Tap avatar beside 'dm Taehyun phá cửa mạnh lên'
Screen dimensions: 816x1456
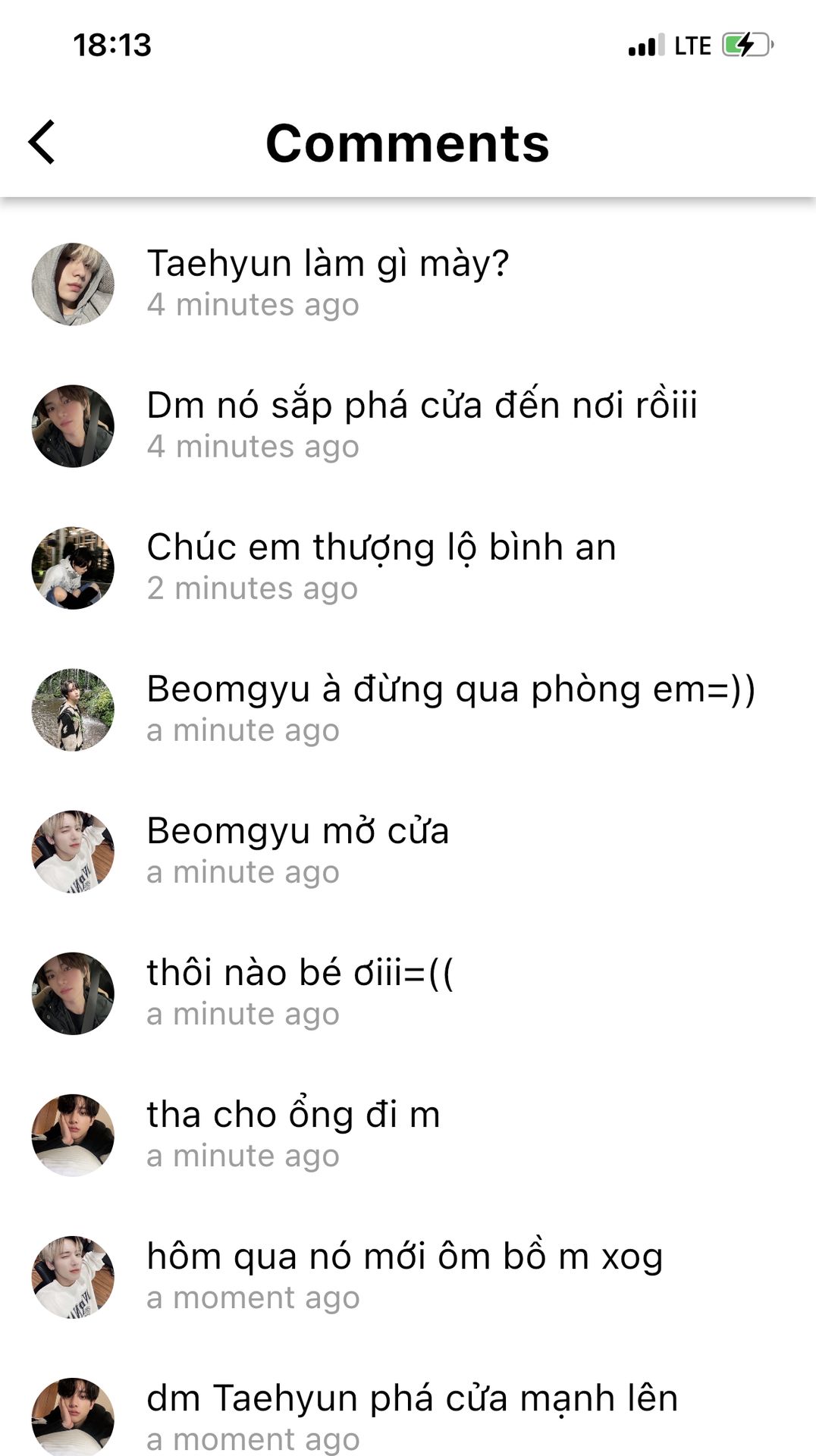coord(73,1417)
